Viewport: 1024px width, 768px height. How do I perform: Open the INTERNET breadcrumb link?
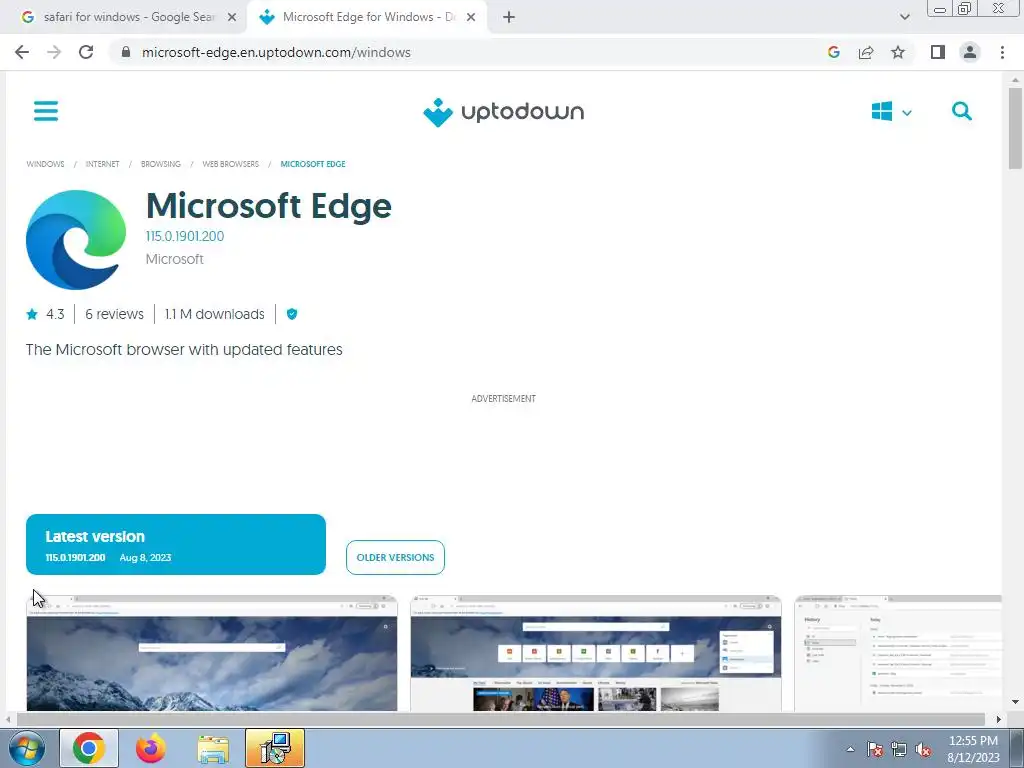[103, 164]
